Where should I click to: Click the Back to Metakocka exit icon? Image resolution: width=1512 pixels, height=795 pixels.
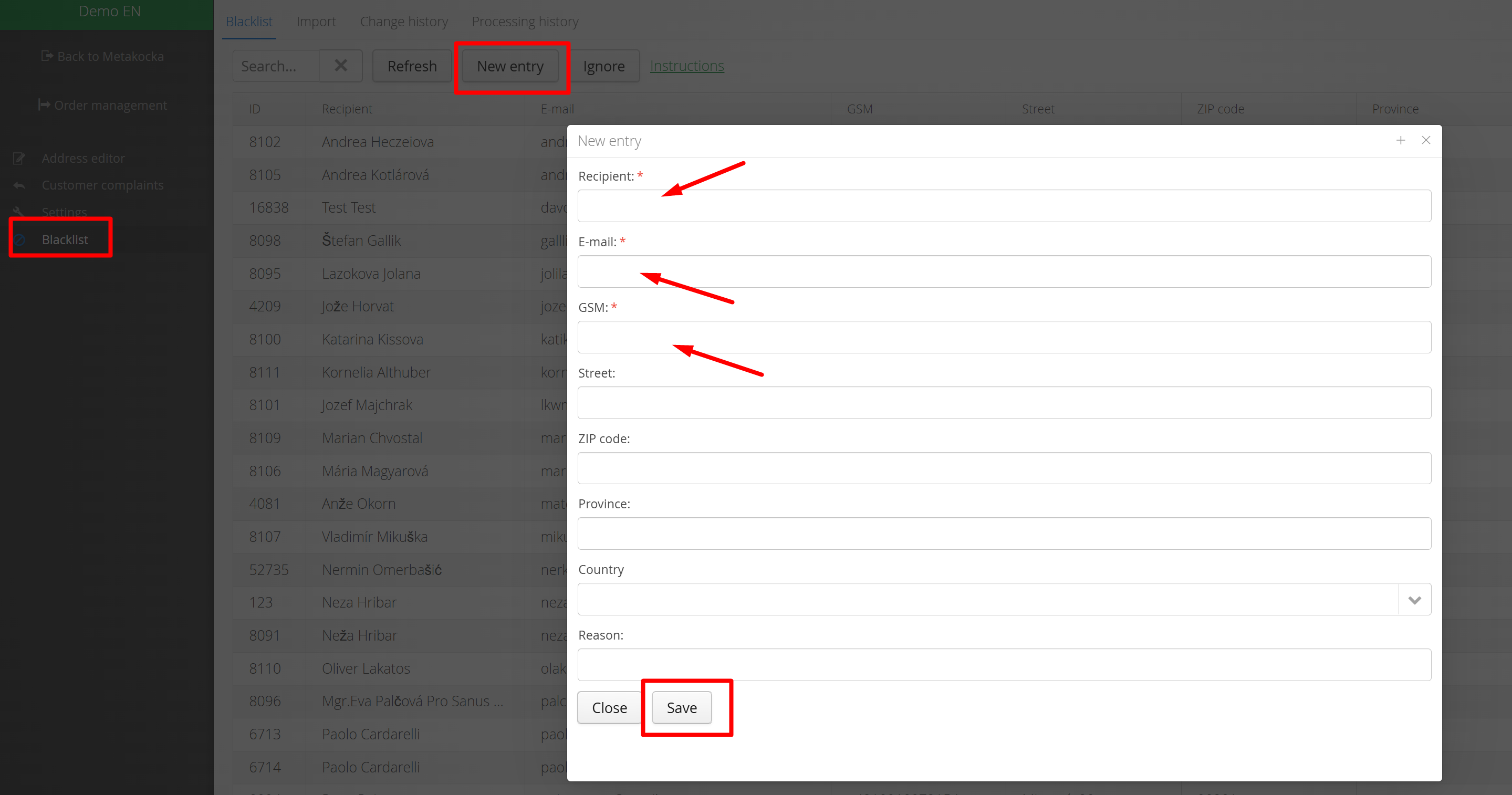(47, 56)
